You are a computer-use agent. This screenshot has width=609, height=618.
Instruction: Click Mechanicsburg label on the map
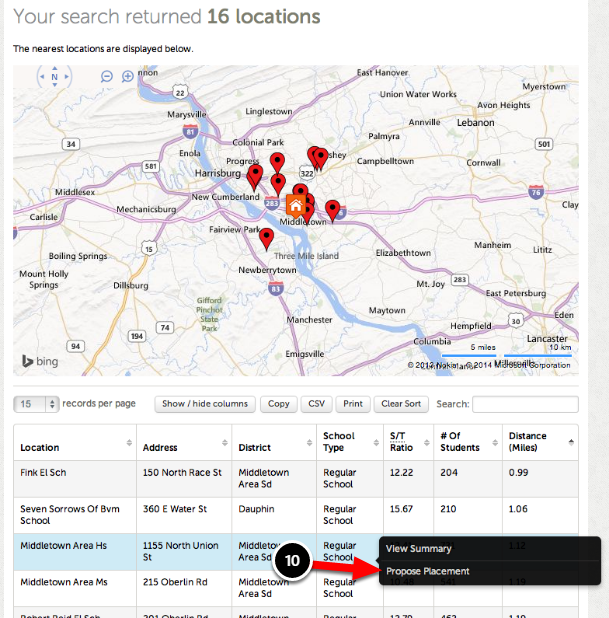(x=146, y=209)
